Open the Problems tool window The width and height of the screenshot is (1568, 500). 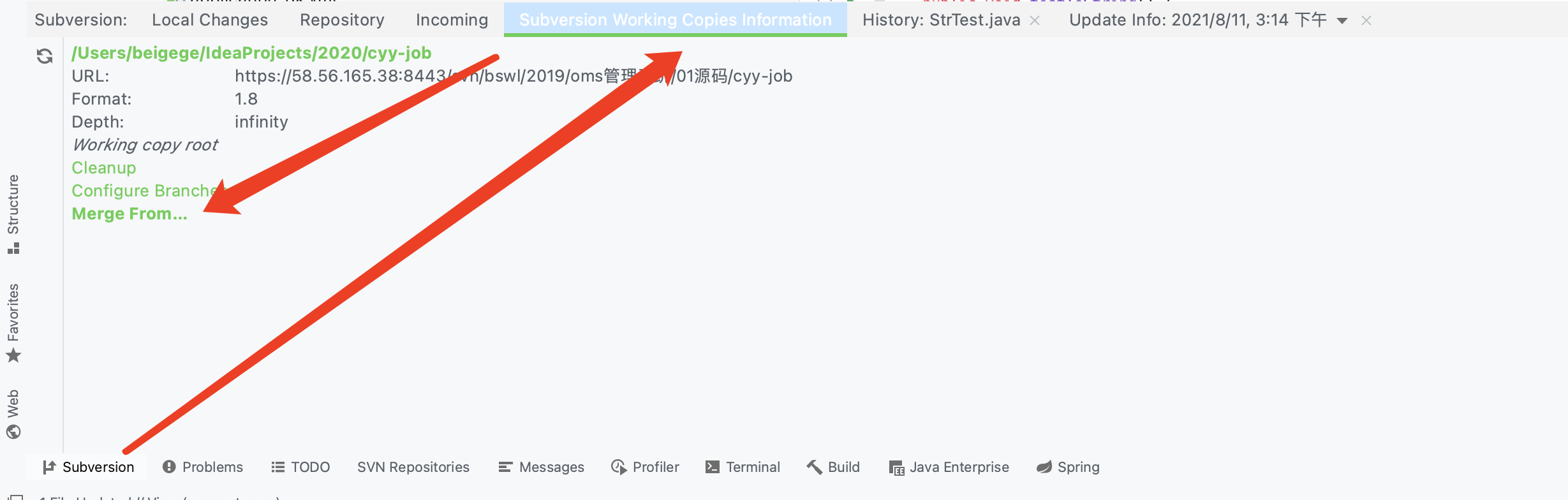203,467
